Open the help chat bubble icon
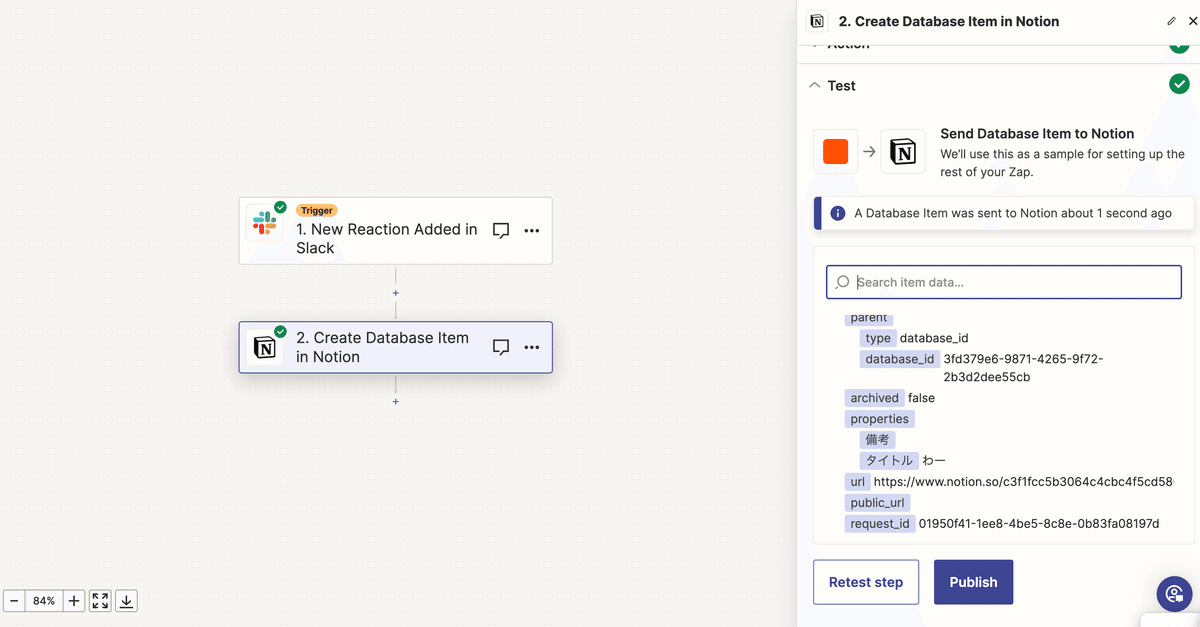 (x=1174, y=594)
